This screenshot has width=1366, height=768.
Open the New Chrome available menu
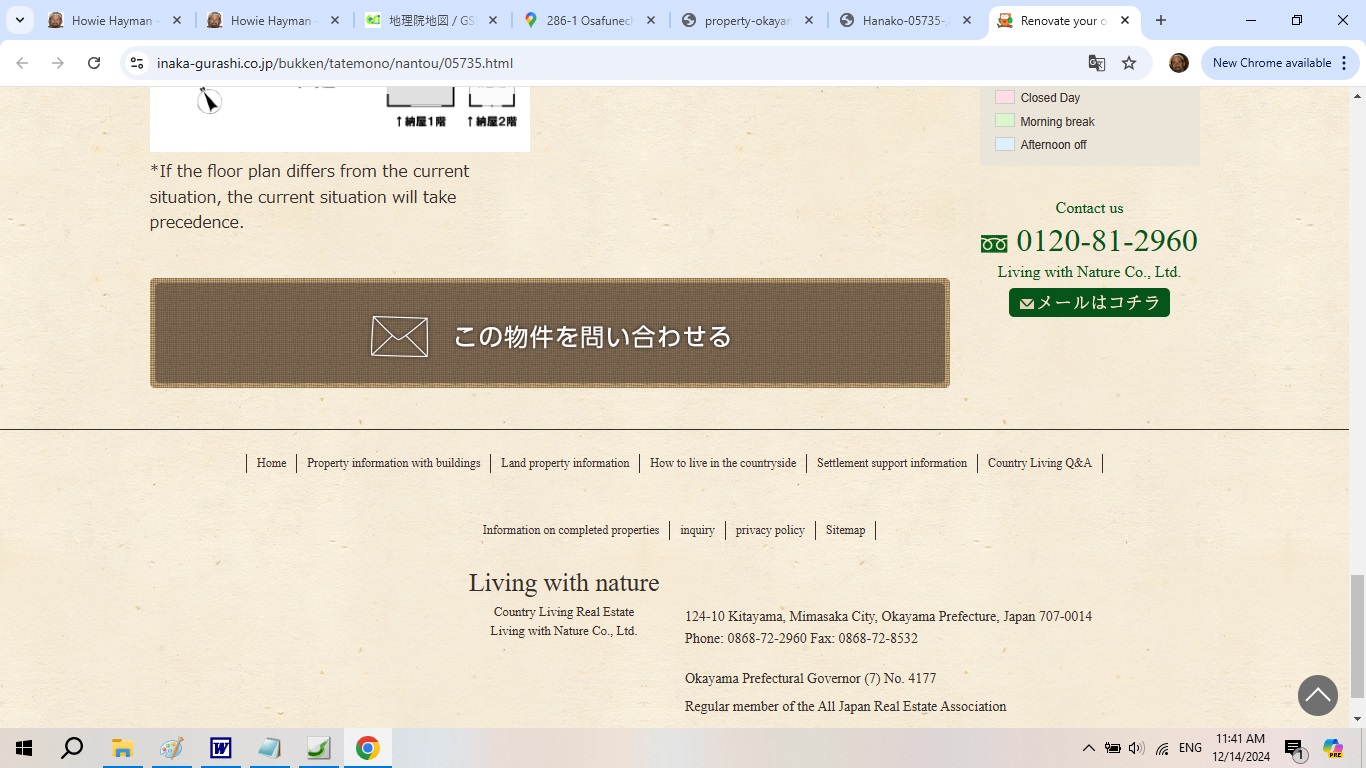[1280, 63]
